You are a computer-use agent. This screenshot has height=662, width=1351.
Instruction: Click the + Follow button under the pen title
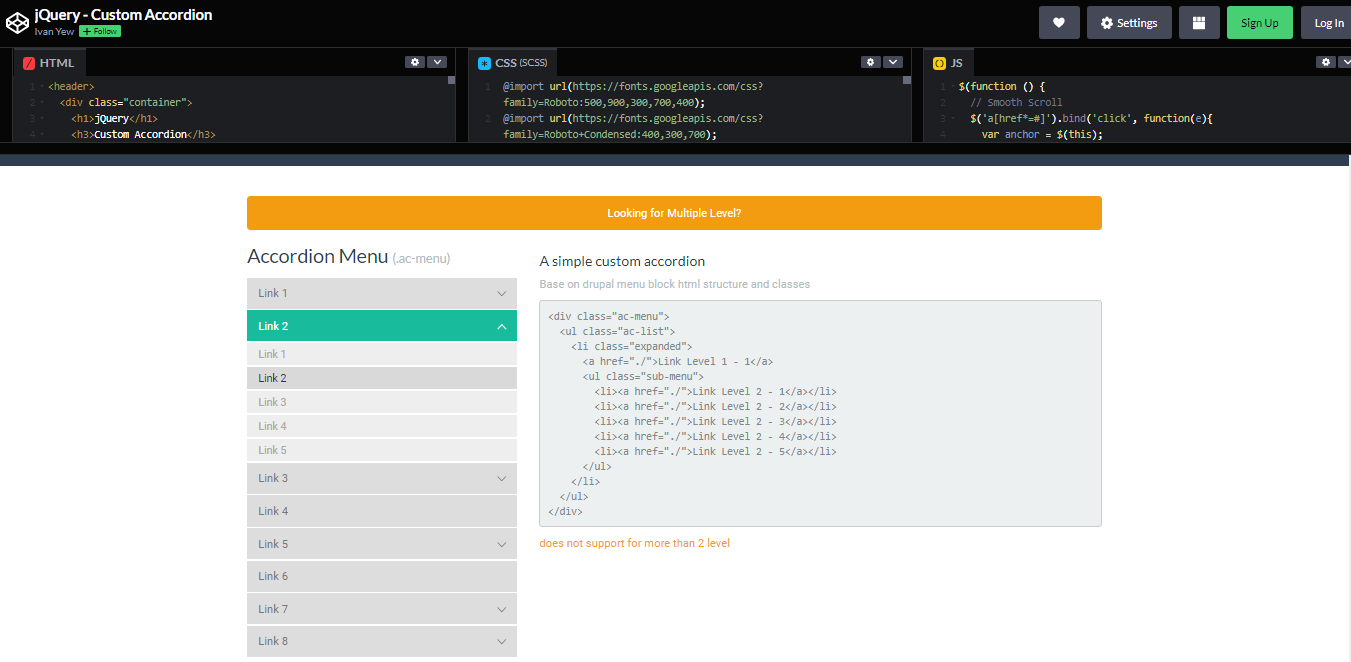tap(99, 31)
